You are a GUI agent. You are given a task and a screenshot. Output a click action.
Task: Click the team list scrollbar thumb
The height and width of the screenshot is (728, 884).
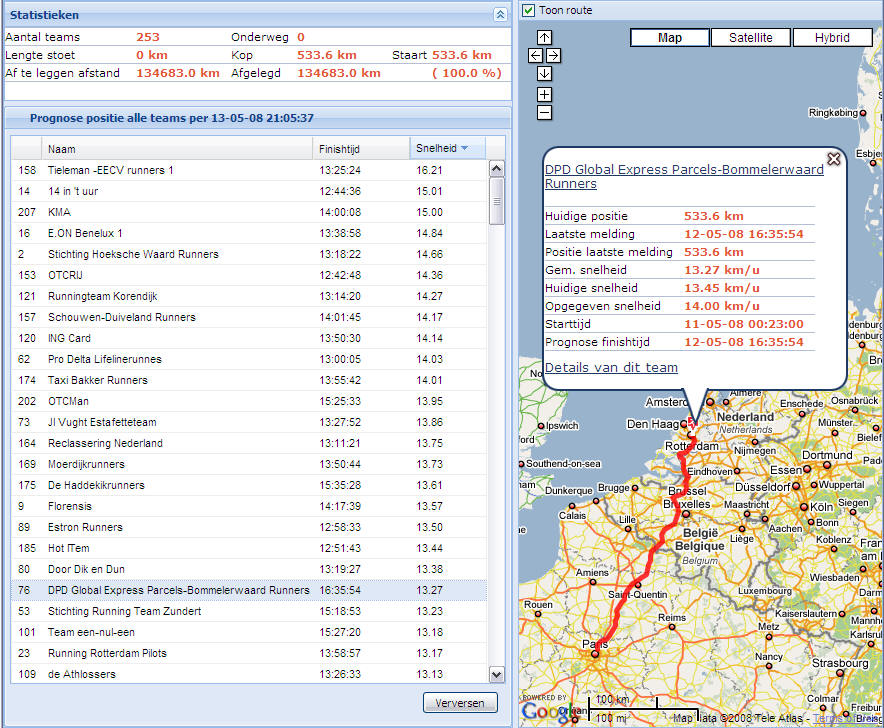point(497,201)
